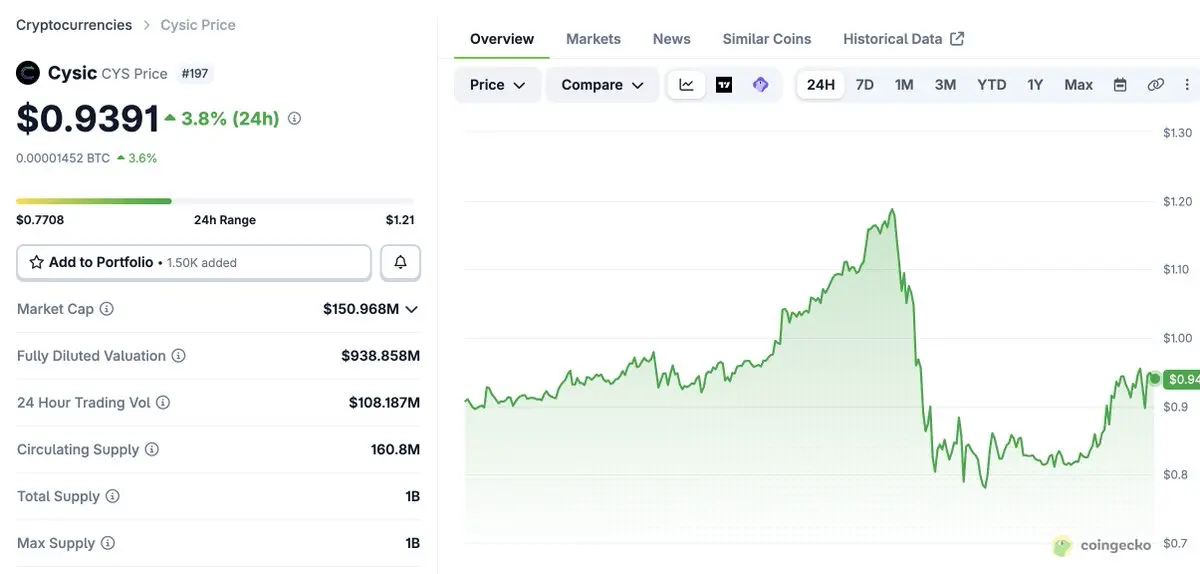Image resolution: width=1200 pixels, height=574 pixels.
Task: Open 24 Hour Trading Vol info icon
Action: (163, 402)
